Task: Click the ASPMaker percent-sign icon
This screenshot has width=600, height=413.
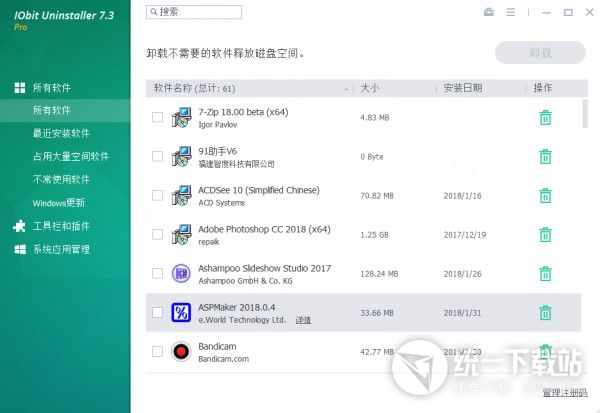Action: click(181, 313)
